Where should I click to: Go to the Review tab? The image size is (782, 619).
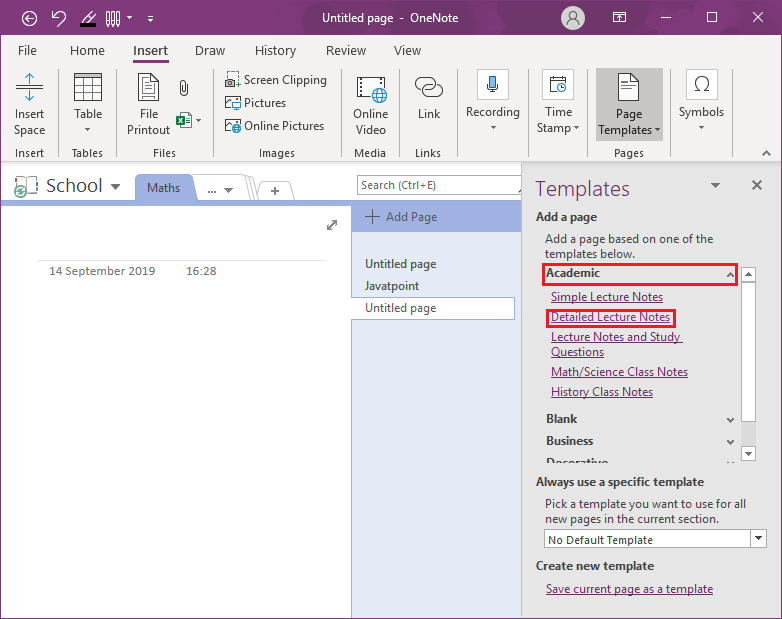pos(346,50)
